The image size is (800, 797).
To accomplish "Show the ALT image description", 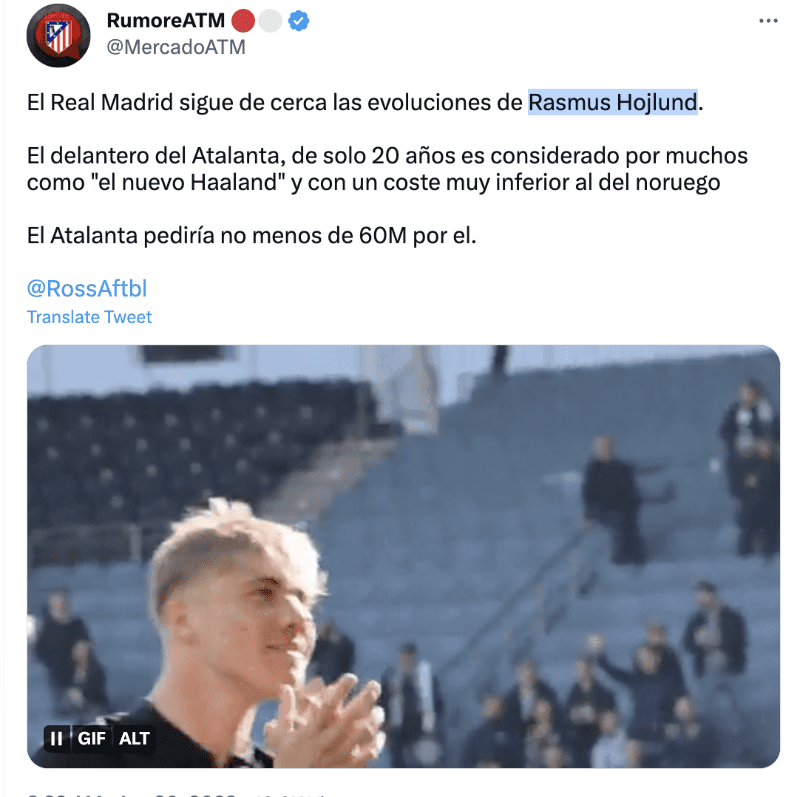I will 134,738.
